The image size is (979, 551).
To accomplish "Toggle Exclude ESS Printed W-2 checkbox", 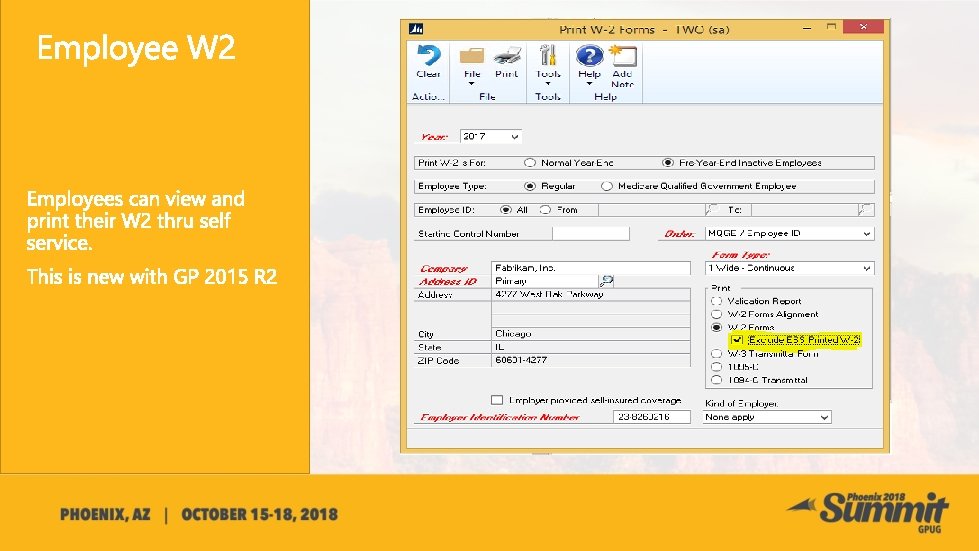I will [737, 340].
